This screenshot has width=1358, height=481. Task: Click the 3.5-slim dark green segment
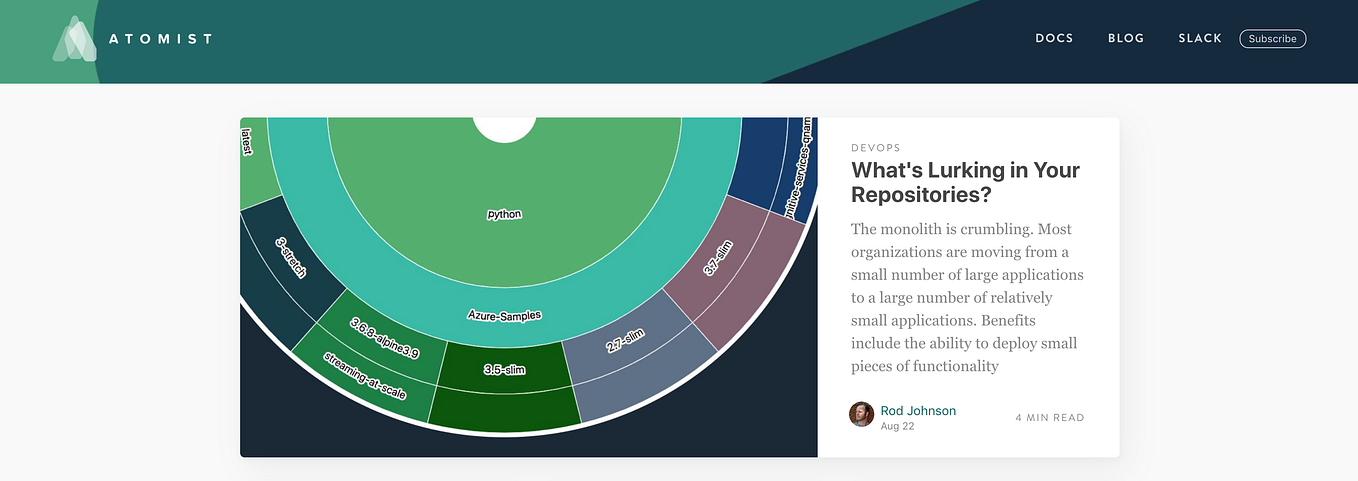pyautogui.click(x=504, y=370)
